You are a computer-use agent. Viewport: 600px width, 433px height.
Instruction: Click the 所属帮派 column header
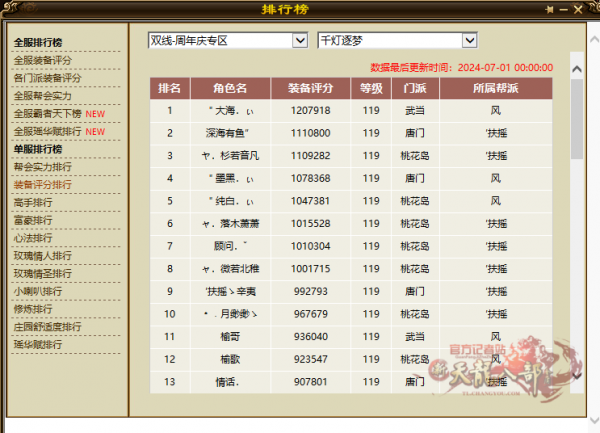click(496, 88)
